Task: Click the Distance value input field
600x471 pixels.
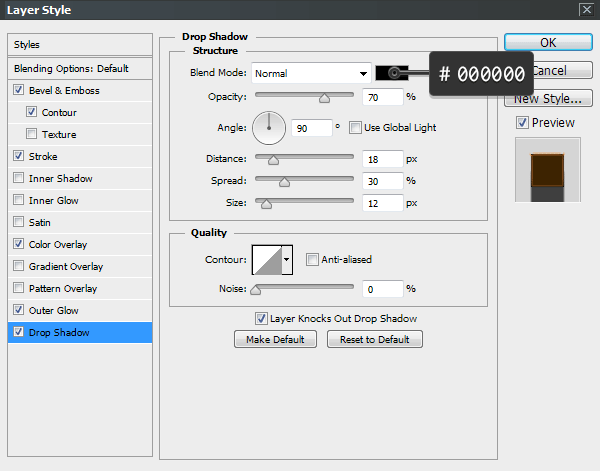Action: click(382, 159)
